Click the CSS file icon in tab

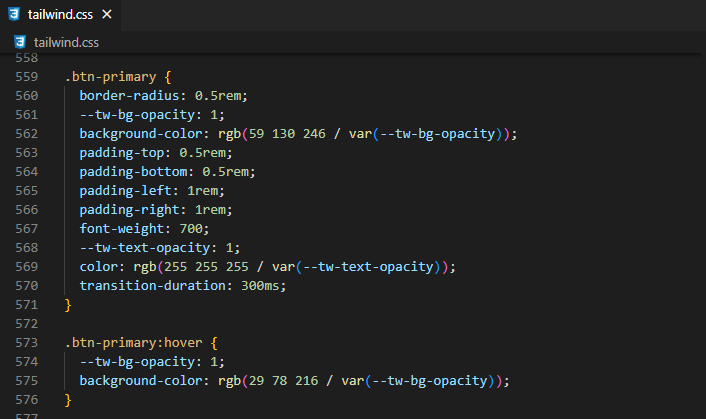[14, 14]
